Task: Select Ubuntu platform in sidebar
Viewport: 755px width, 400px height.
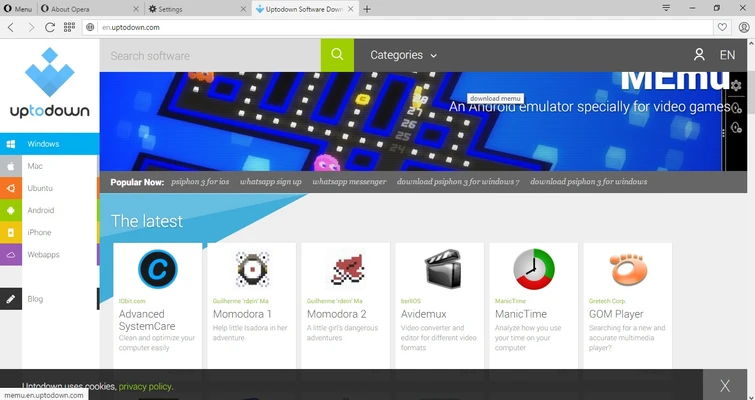Action: point(50,188)
